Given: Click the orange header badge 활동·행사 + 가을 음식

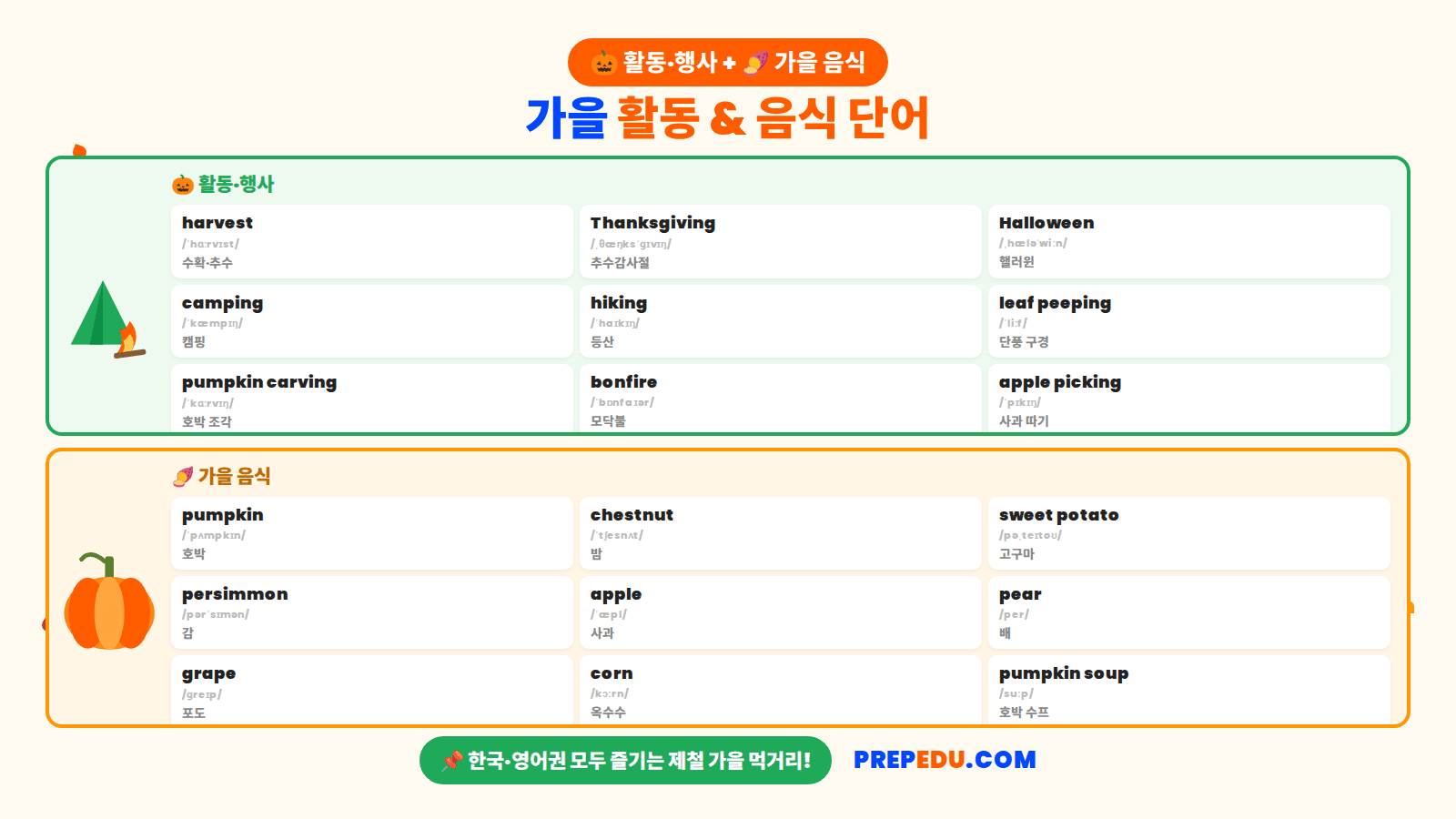Looking at the screenshot, I should (x=728, y=63).
